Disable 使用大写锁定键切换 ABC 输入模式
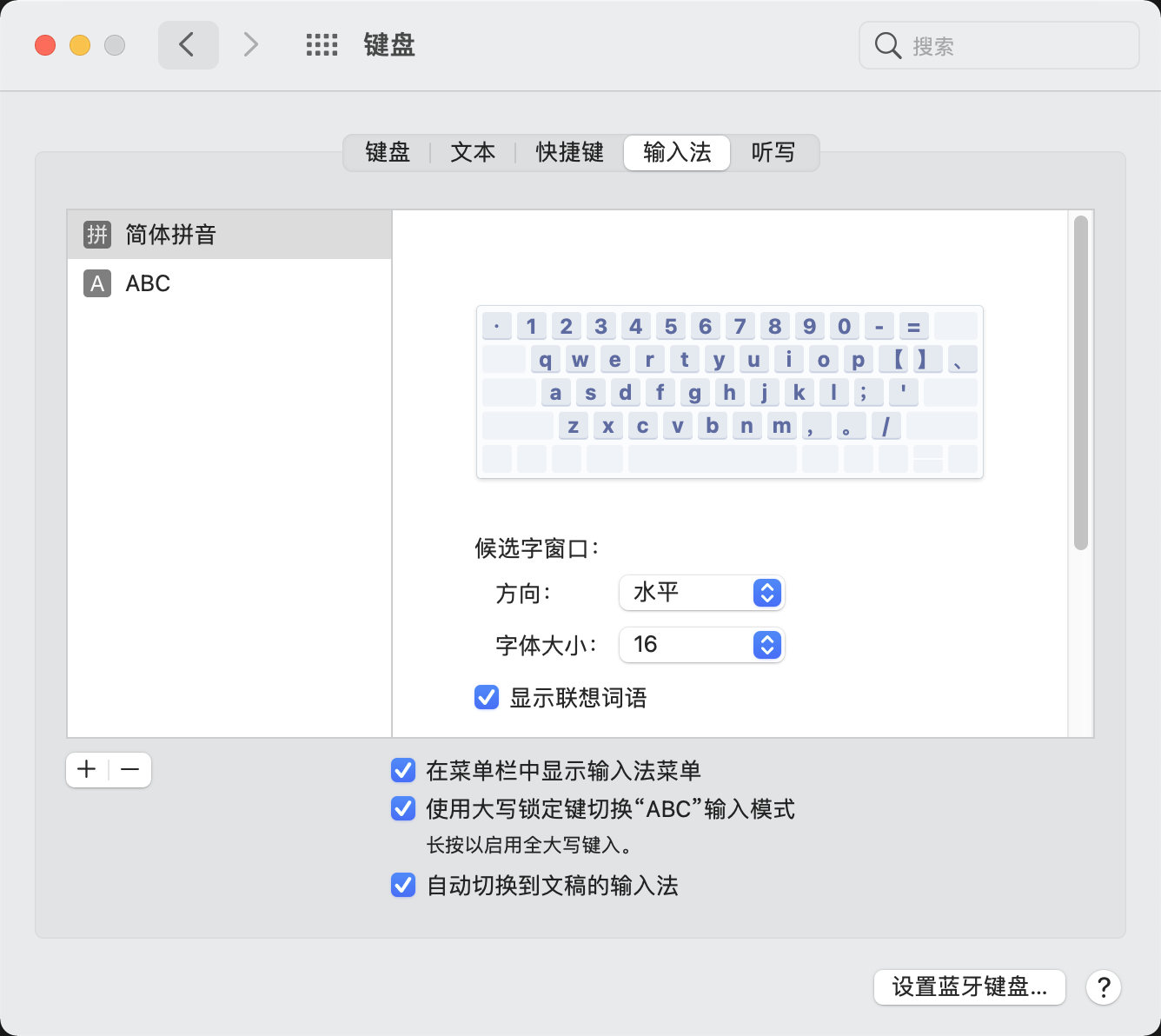 (x=403, y=808)
